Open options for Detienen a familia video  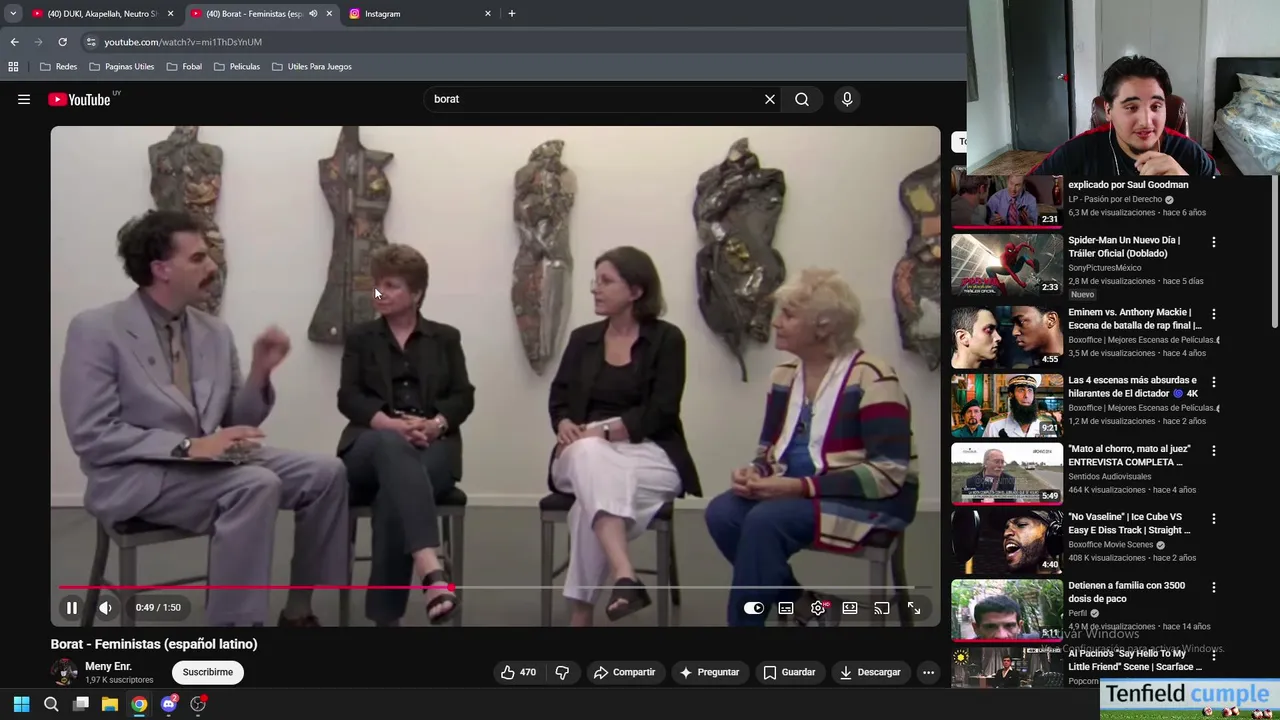pos(1214,588)
